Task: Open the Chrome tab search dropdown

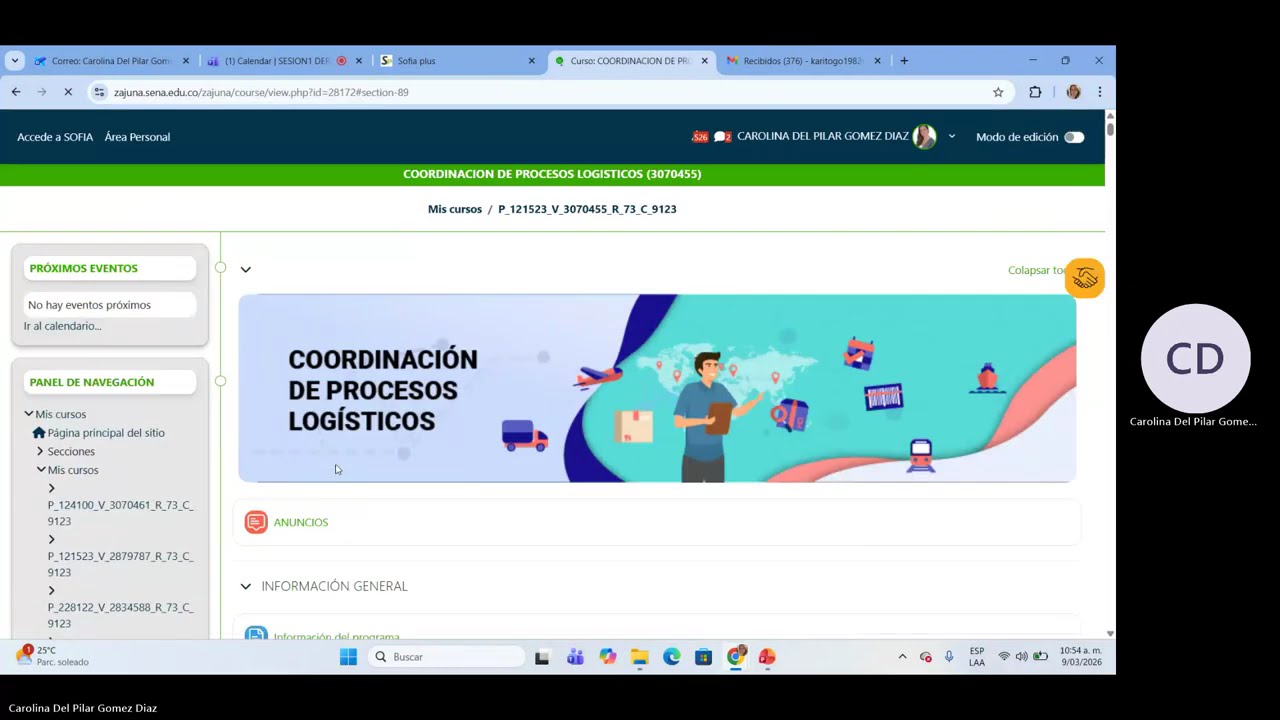Action: point(14,61)
